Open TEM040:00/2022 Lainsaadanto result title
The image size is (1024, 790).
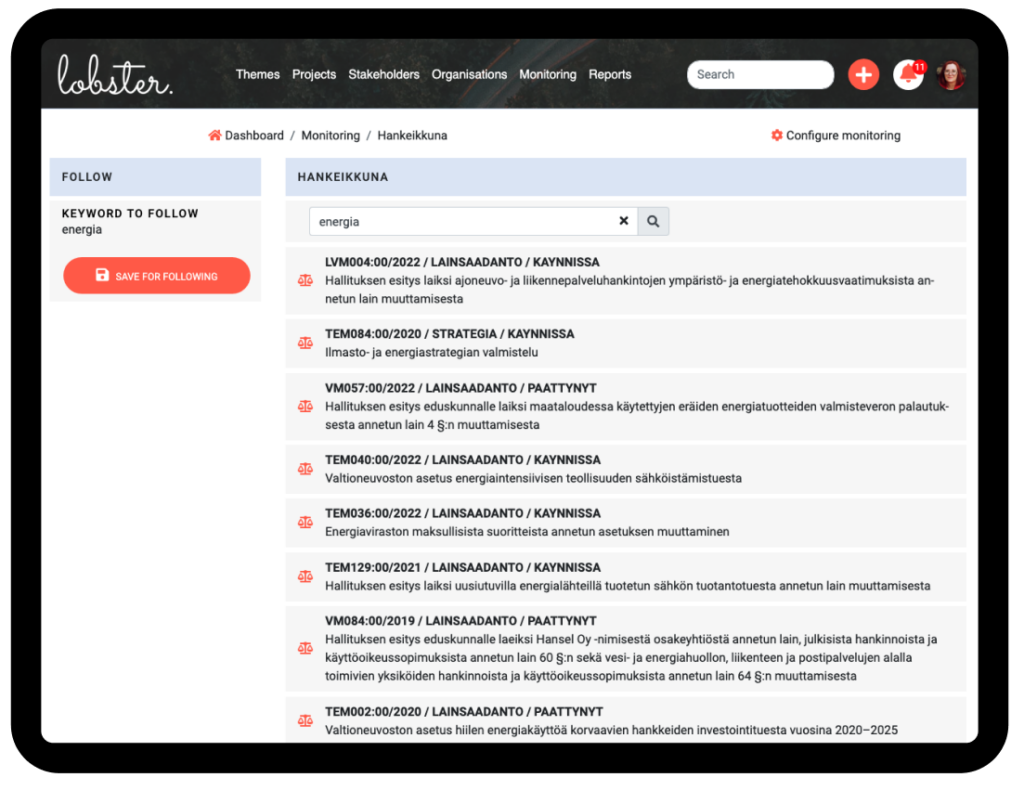click(x=463, y=460)
